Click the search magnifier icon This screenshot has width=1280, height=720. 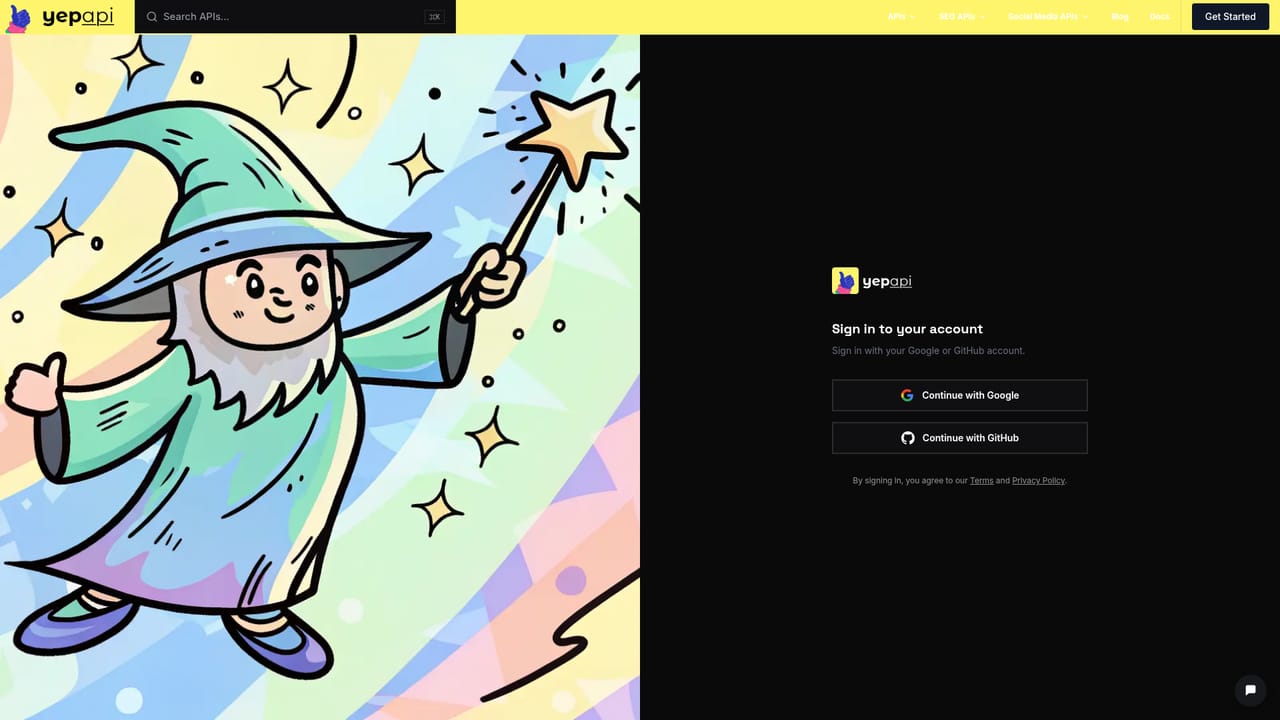pos(152,17)
